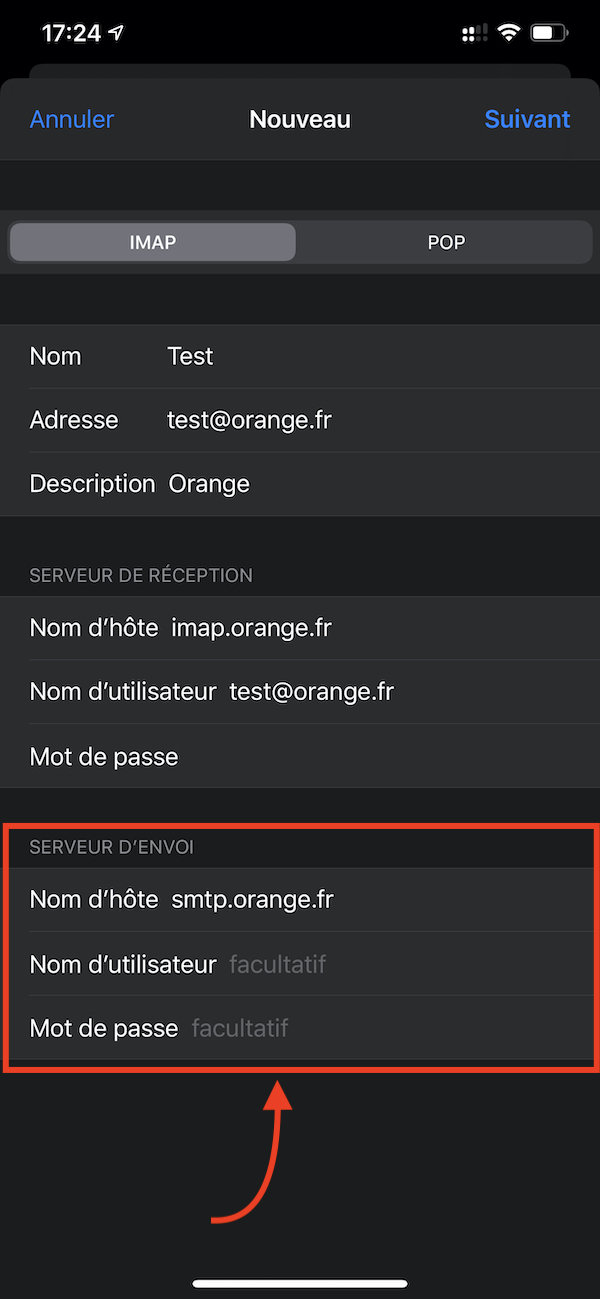Screen dimensions: 600x1299
Task: Tap the Nouveau title
Action: [x=300, y=119]
